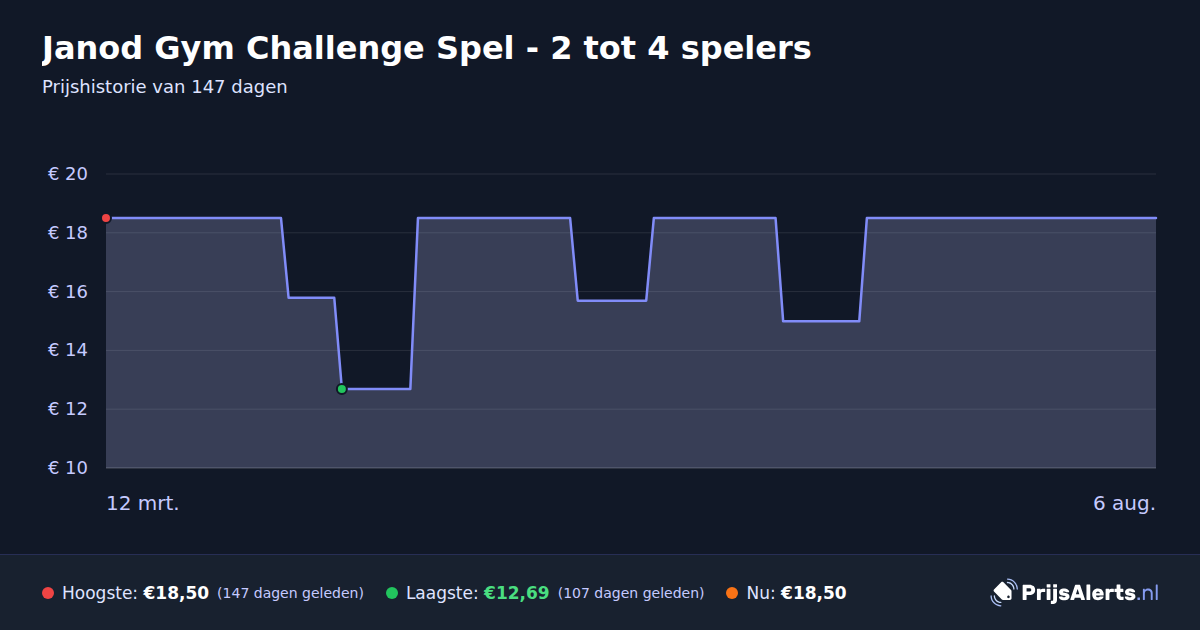Click the 107 dagen geleden text
This screenshot has width=1200, height=630.
pyautogui.click(x=631, y=593)
